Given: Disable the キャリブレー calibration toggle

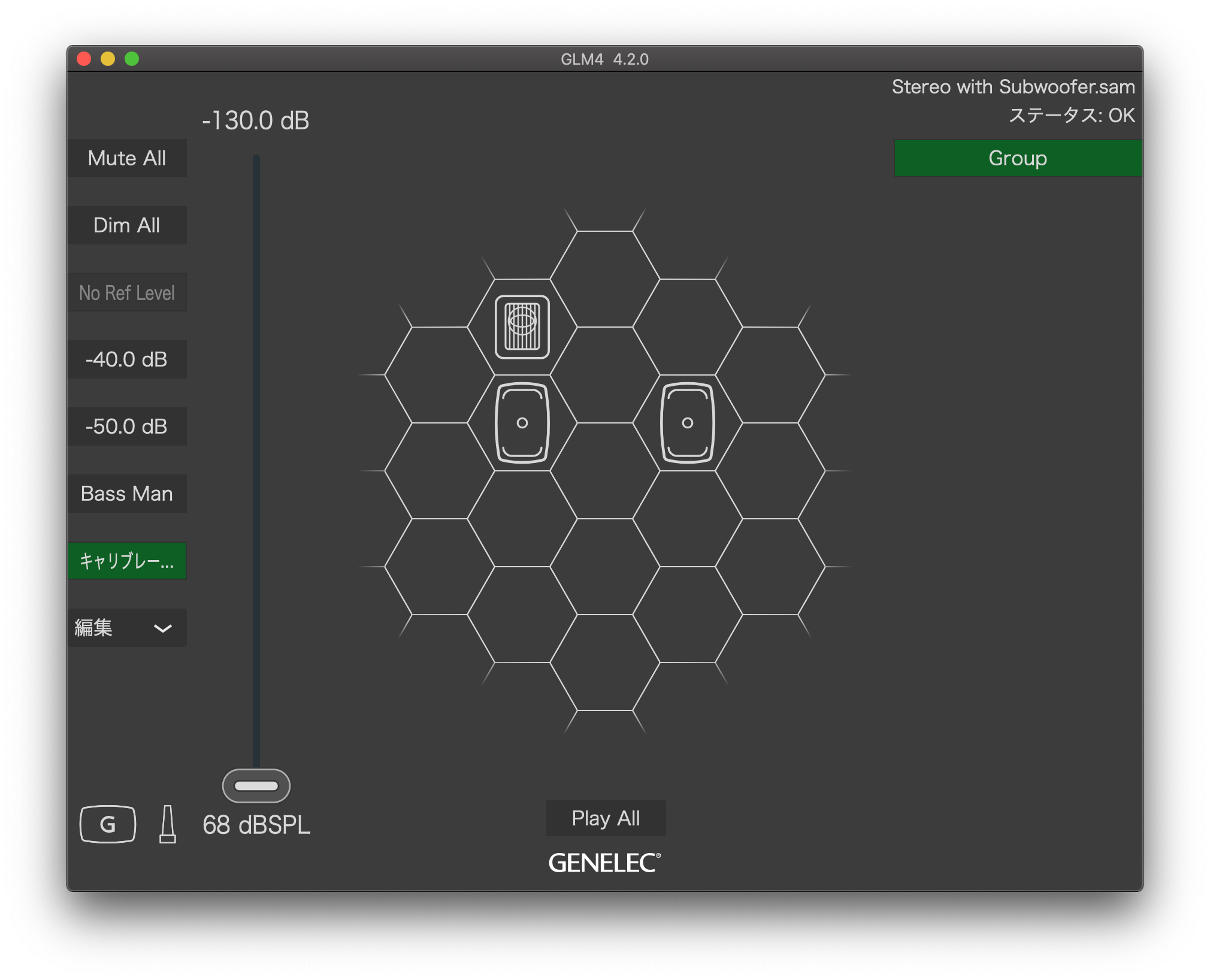Looking at the screenshot, I should coord(128,561).
